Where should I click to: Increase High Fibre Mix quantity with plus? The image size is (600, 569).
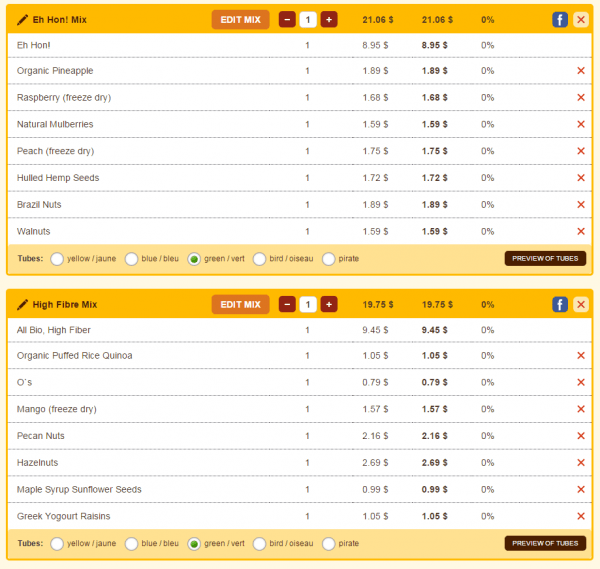tap(329, 304)
